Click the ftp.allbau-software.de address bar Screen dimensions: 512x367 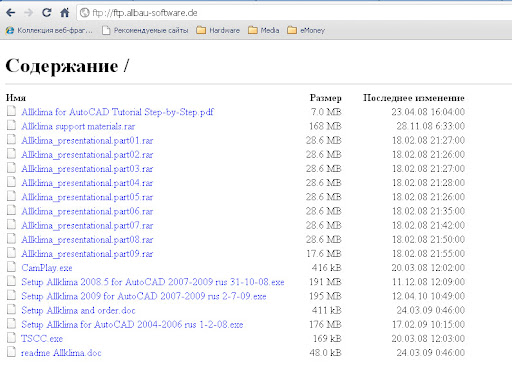[x=295, y=13]
